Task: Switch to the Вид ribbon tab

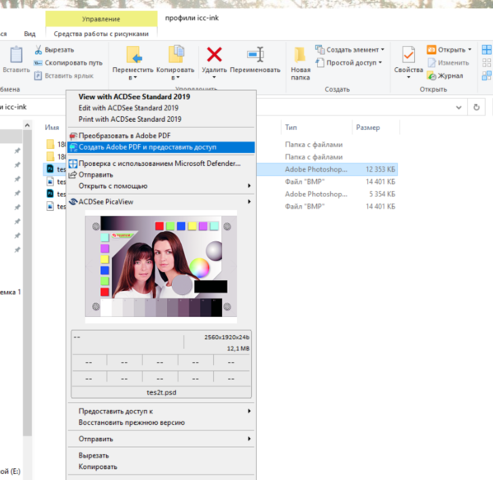Action: 30,34
